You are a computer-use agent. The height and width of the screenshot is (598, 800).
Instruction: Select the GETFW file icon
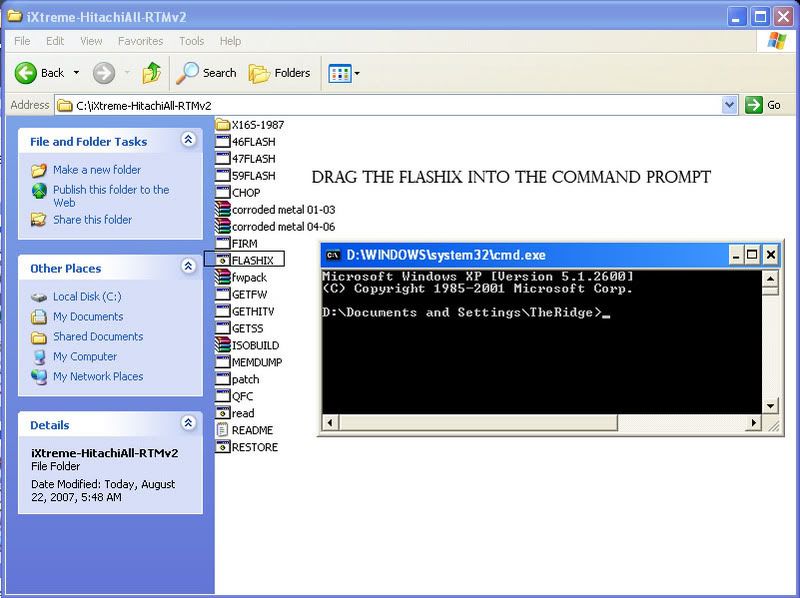pos(222,294)
